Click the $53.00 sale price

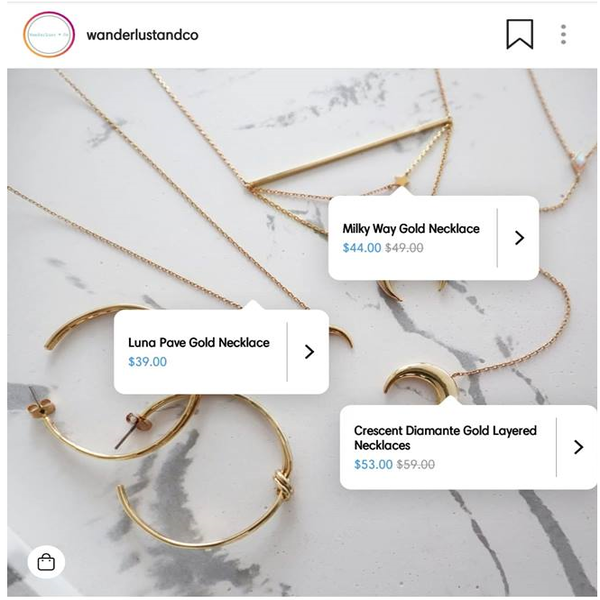click(x=373, y=465)
